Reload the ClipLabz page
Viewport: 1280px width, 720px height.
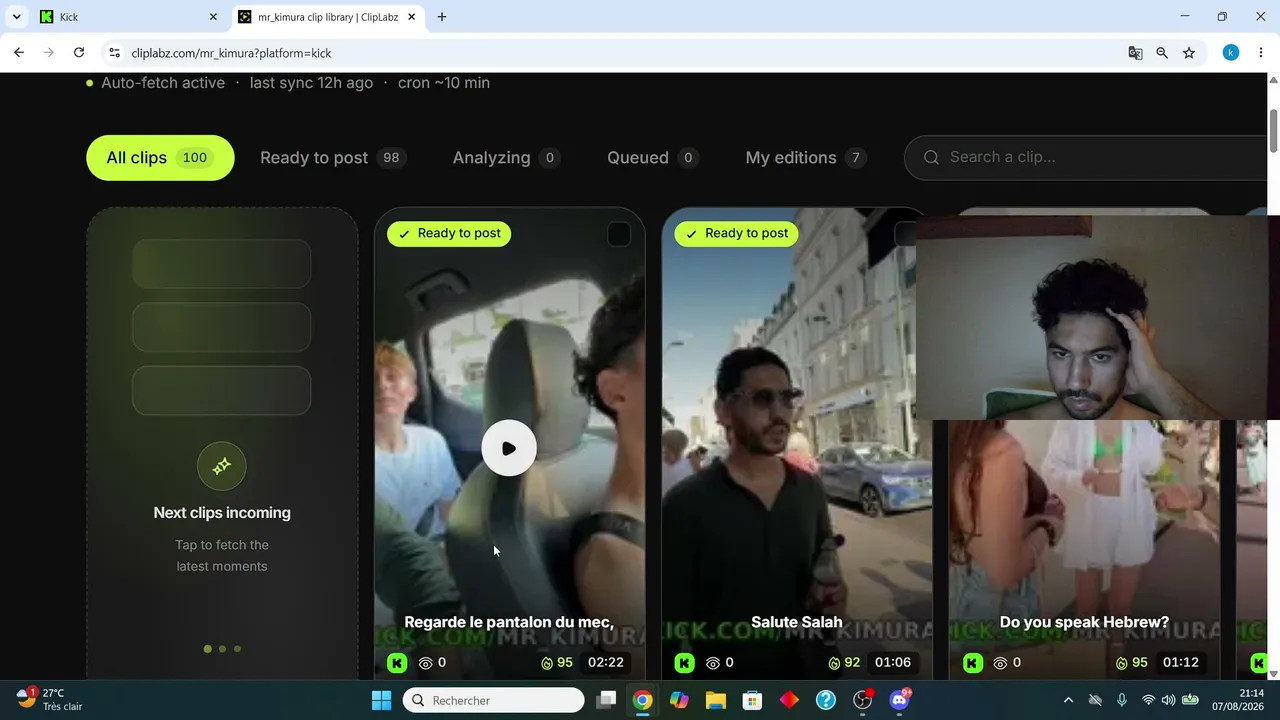[x=79, y=53]
